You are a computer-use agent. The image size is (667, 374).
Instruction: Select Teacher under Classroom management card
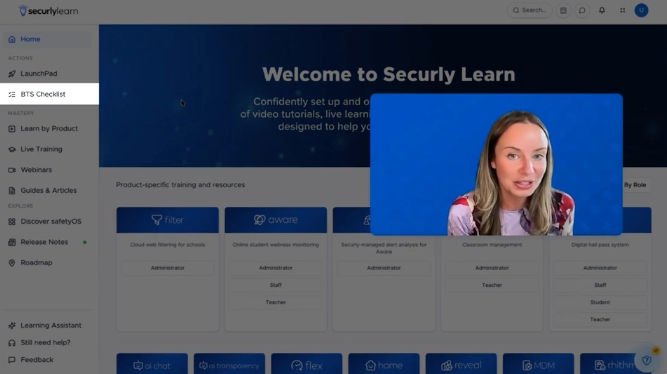point(492,285)
